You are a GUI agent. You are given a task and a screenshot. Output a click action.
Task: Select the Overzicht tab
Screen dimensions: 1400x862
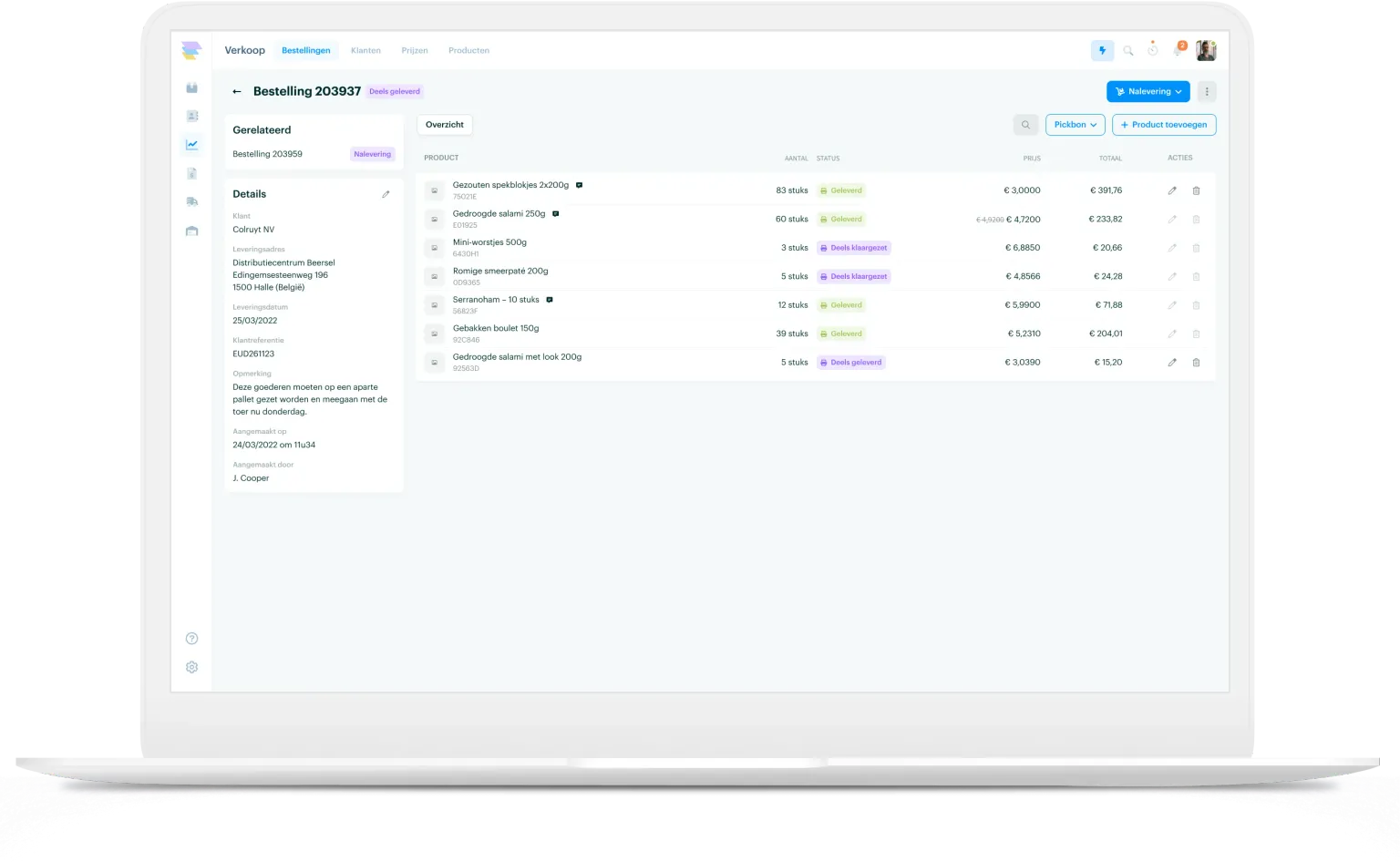pos(445,125)
